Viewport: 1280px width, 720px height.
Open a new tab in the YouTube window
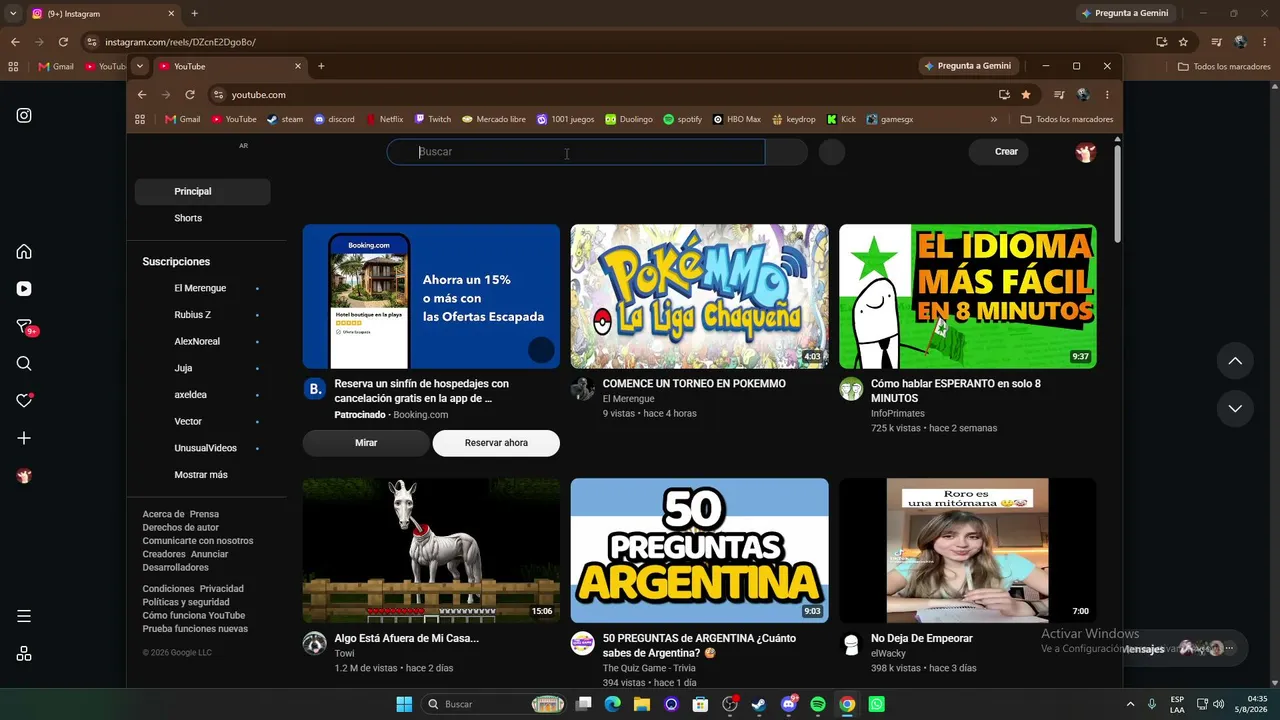(321, 66)
